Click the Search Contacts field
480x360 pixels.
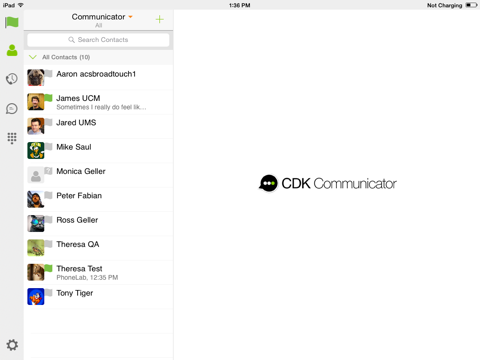(x=98, y=40)
